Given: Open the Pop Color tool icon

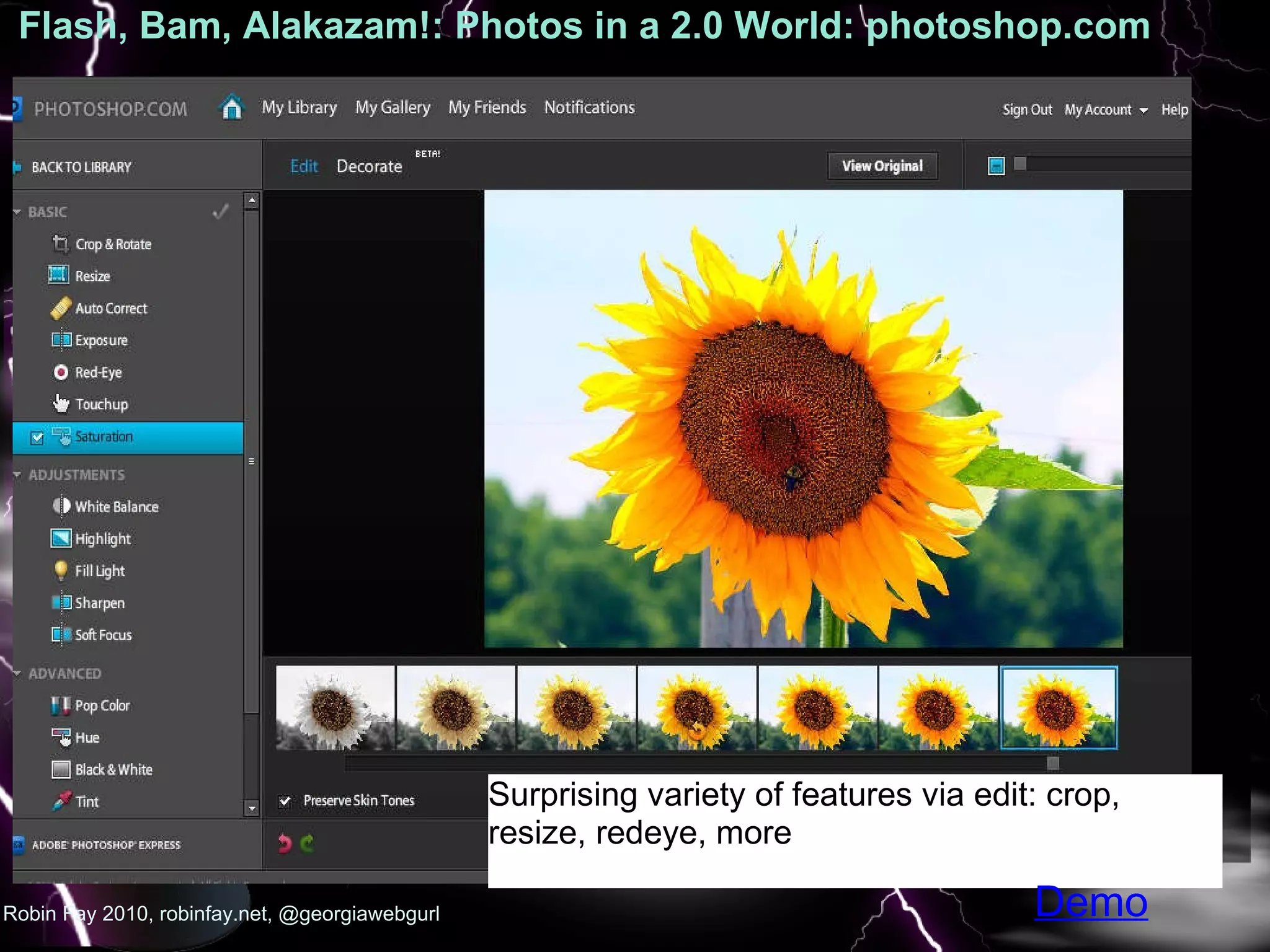Looking at the screenshot, I should 61,705.
